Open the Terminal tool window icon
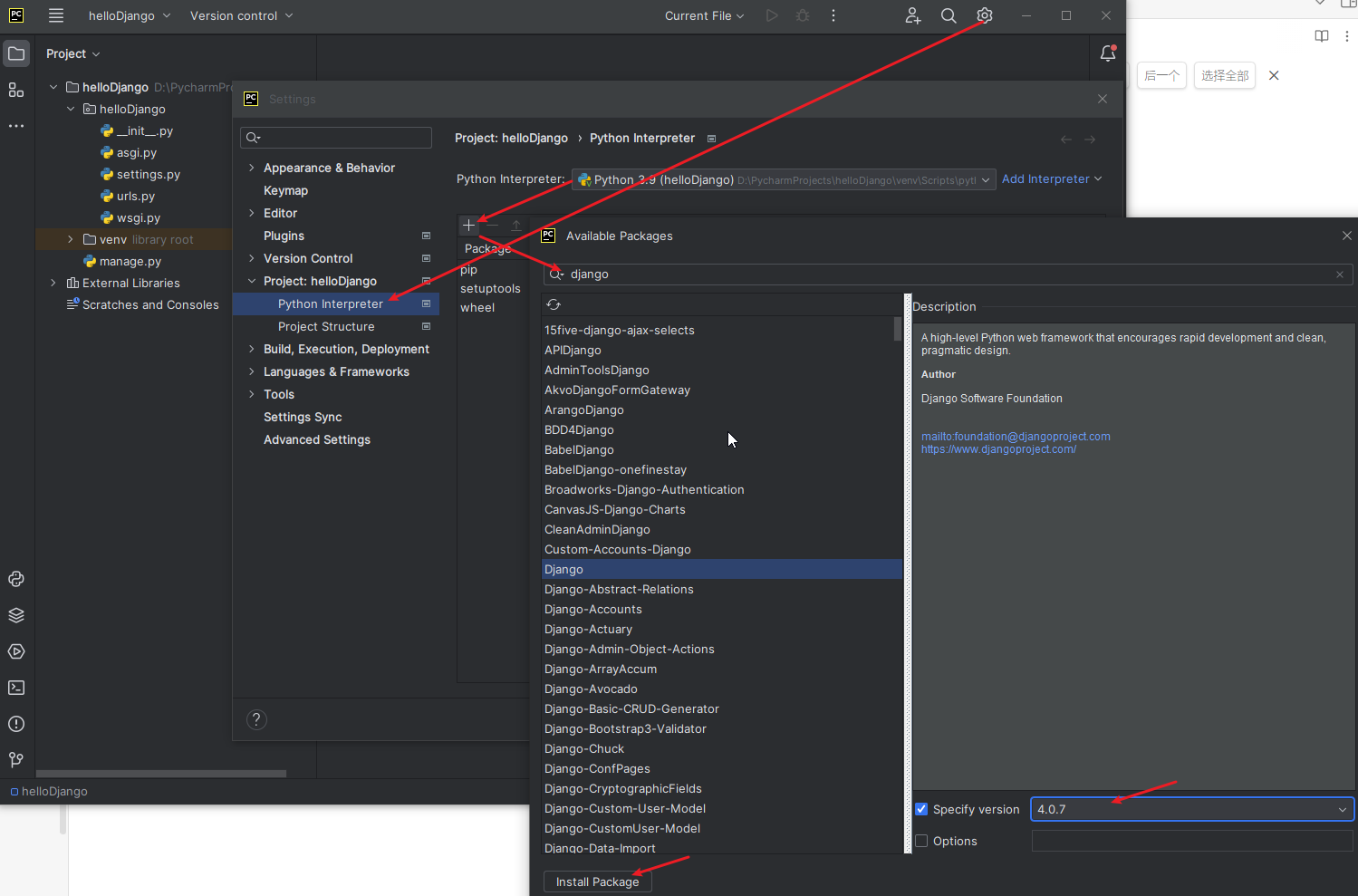Screen dimensions: 1358x896 (x=16, y=688)
